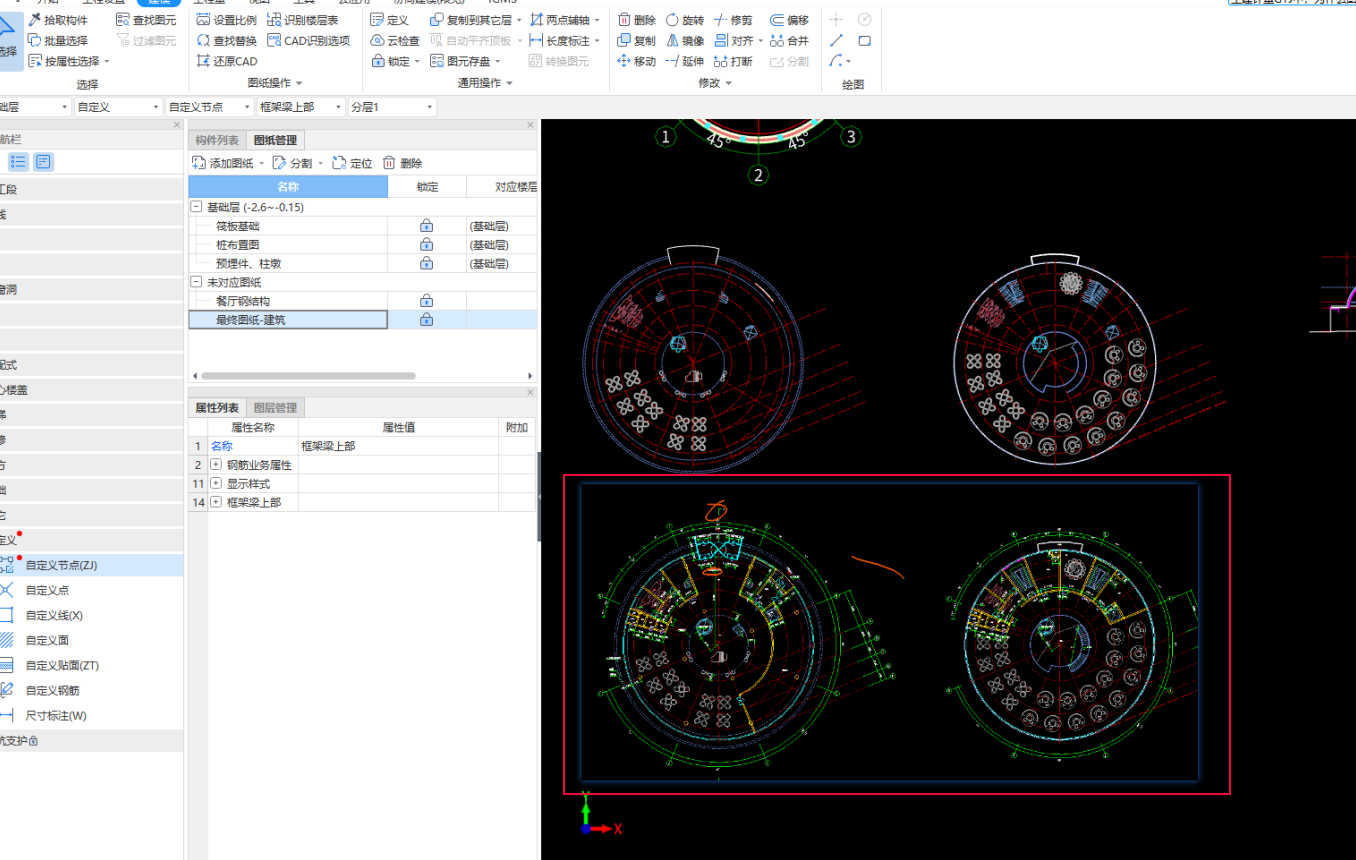Open 查找替换 find and replace
This screenshot has width=1356, height=860.
point(227,41)
